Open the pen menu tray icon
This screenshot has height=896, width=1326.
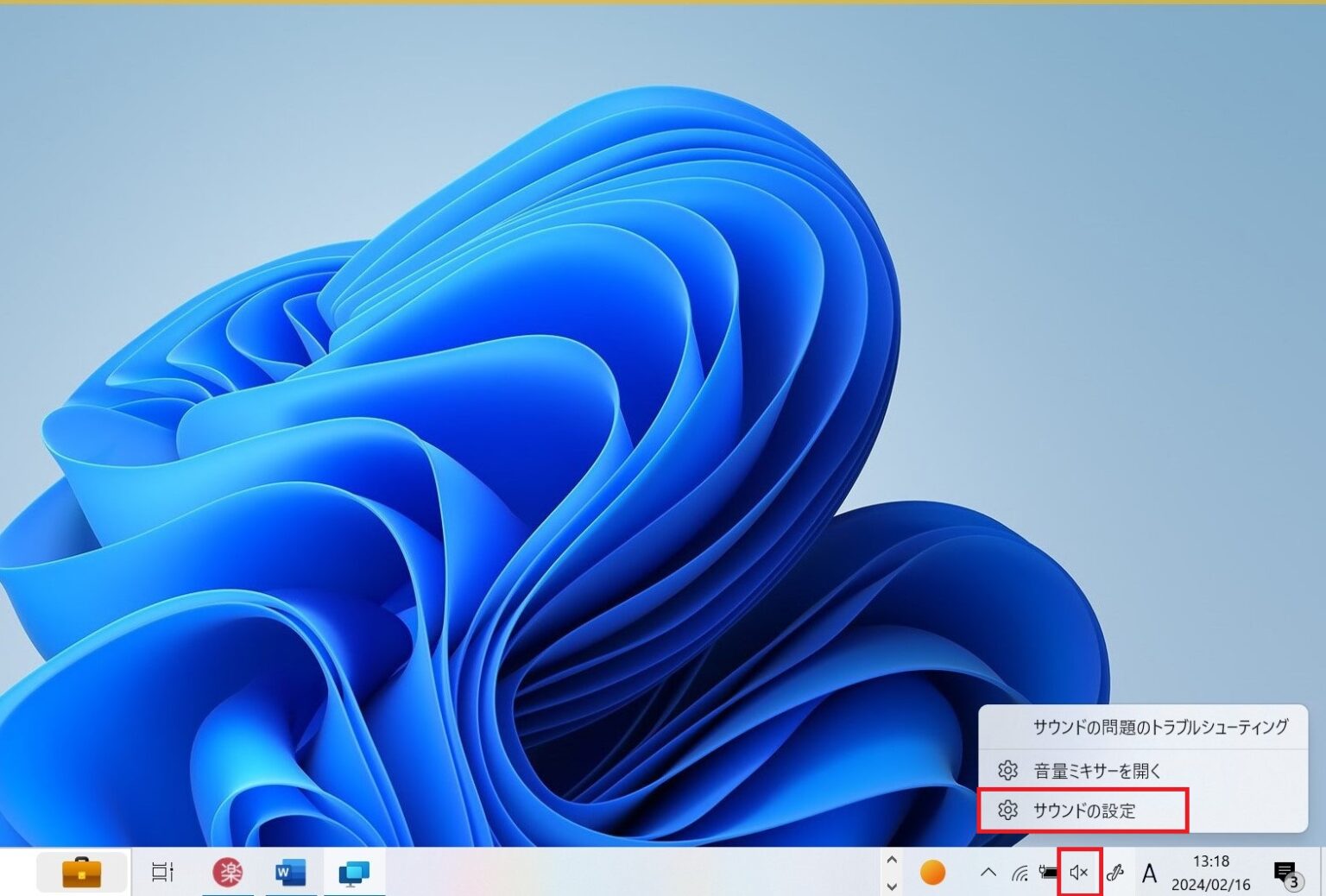pos(1114,873)
